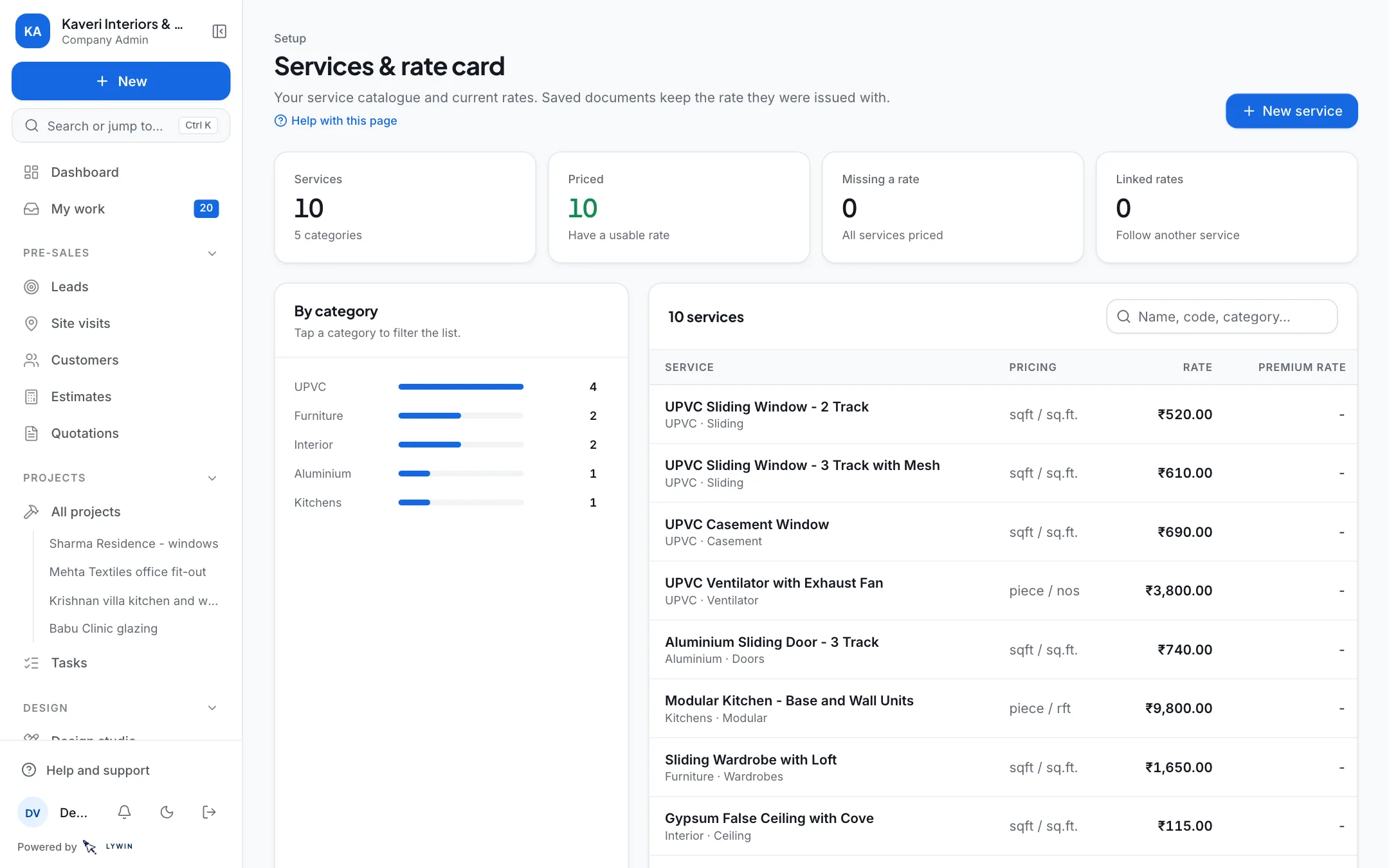1389x868 pixels.
Task: Collapse the PRE-SALES section
Action: pos(121,253)
